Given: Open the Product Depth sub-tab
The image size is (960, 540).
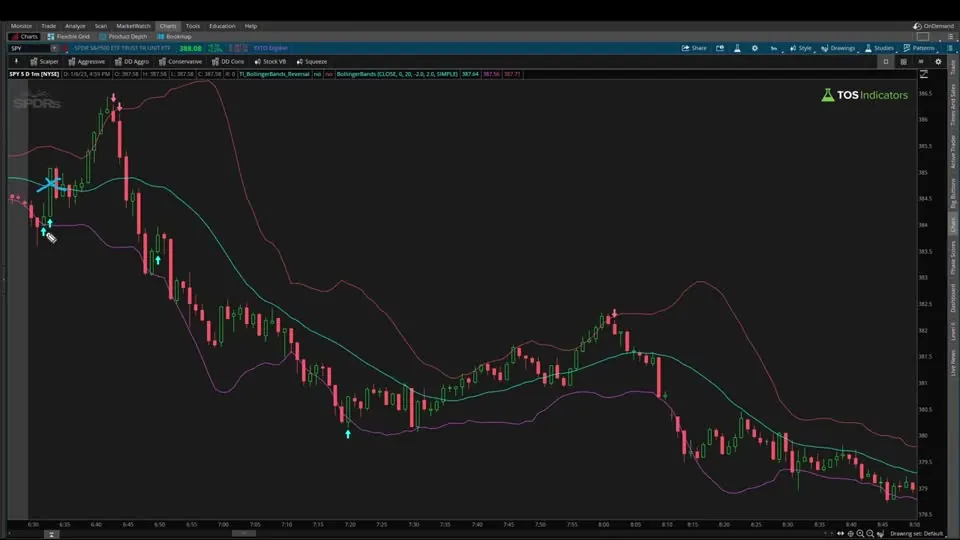Looking at the screenshot, I should point(123,37).
